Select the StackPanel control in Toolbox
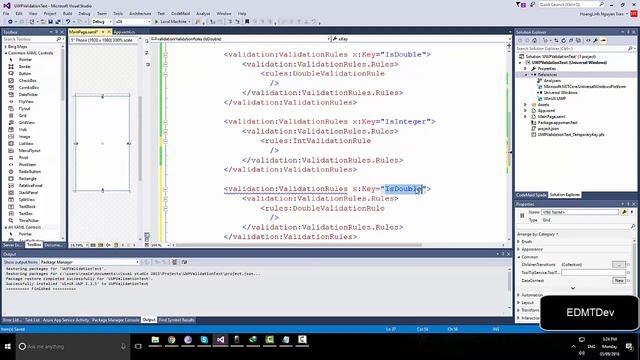The width and height of the screenshot is (640, 360). click(x=28, y=192)
